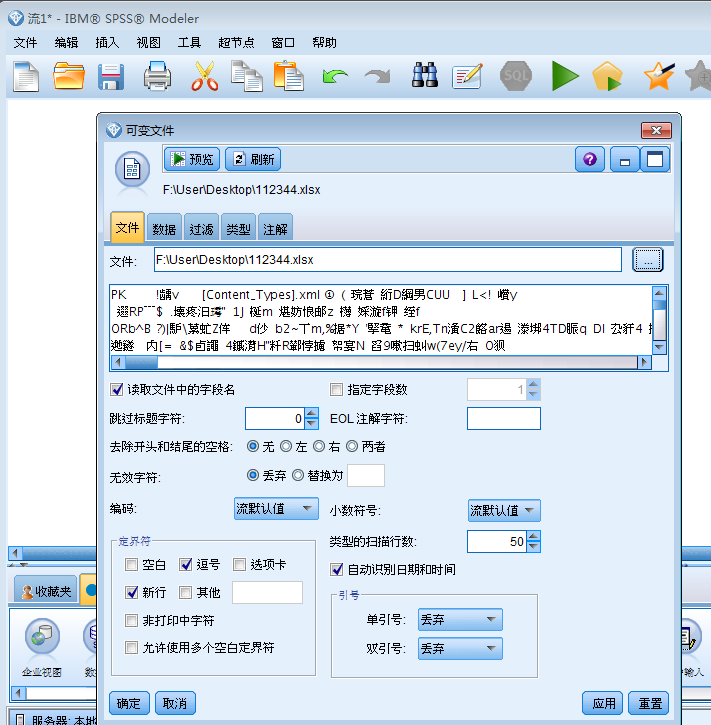Enable 选项卡 delimiter checkbox
711x725 pixels.
point(239,564)
